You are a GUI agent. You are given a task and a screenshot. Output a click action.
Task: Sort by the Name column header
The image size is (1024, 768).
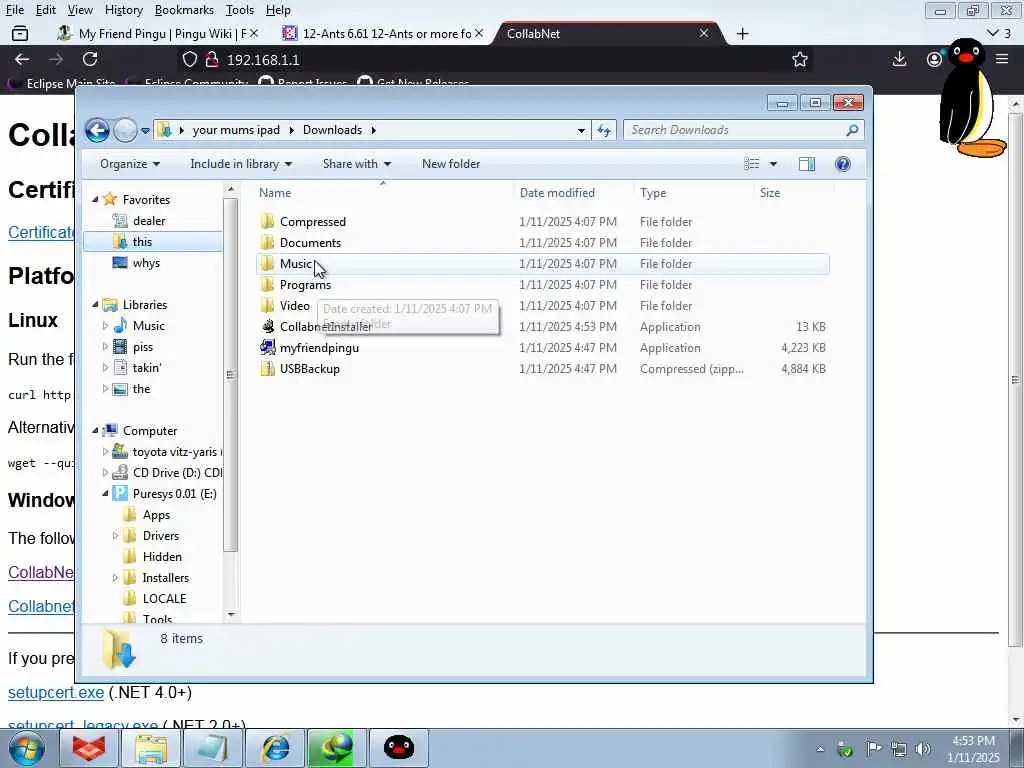(x=382, y=193)
